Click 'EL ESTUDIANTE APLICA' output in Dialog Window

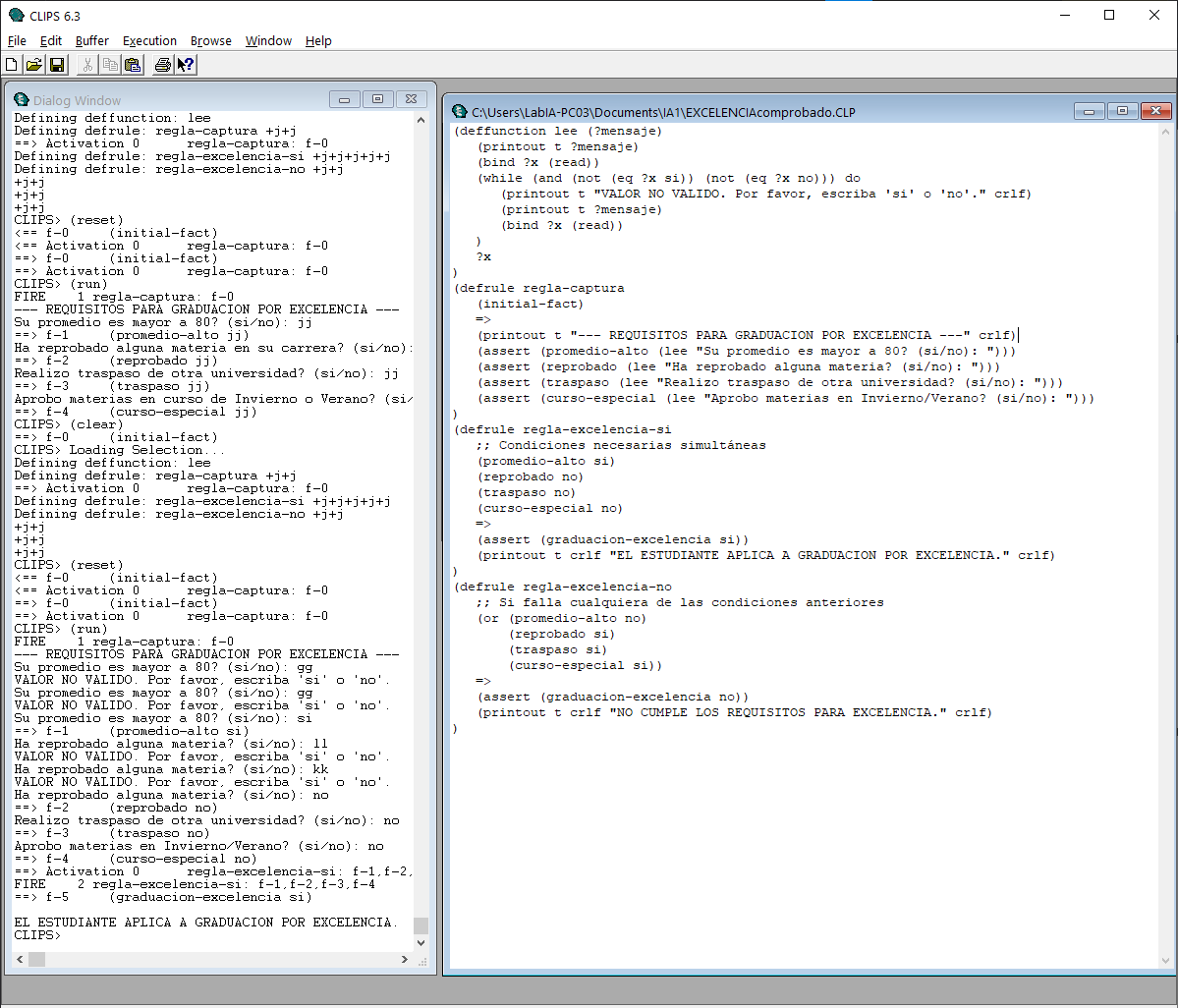(x=206, y=922)
